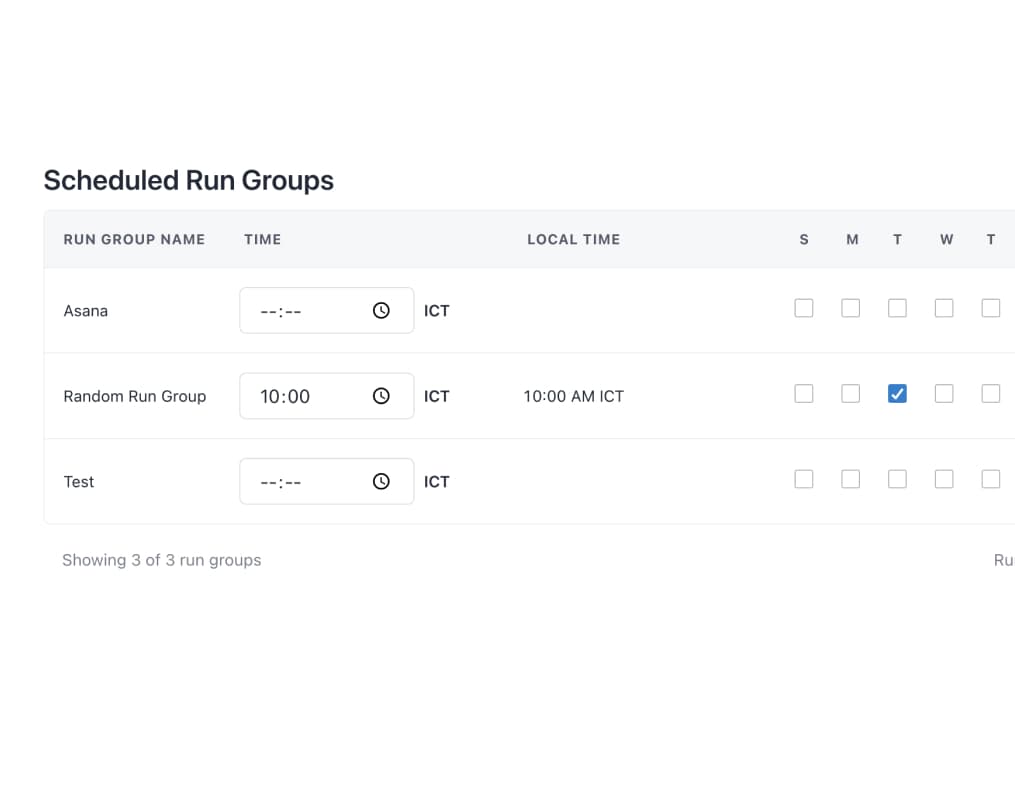Enable Sunday for Random Run Group
Viewport: 1015px width, 800px height.
coord(804,394)
